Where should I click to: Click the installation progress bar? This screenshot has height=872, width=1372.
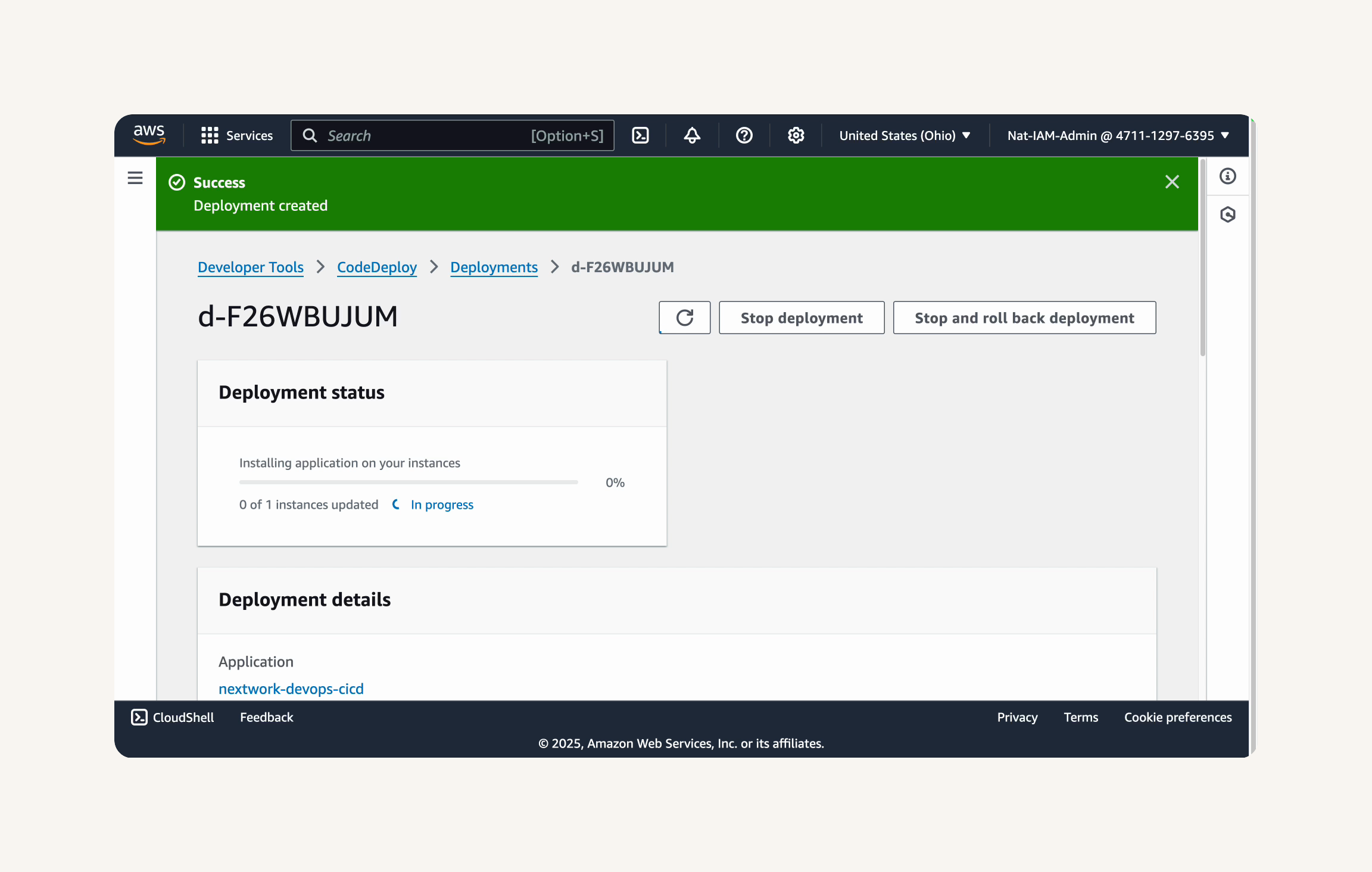(409, 482)
